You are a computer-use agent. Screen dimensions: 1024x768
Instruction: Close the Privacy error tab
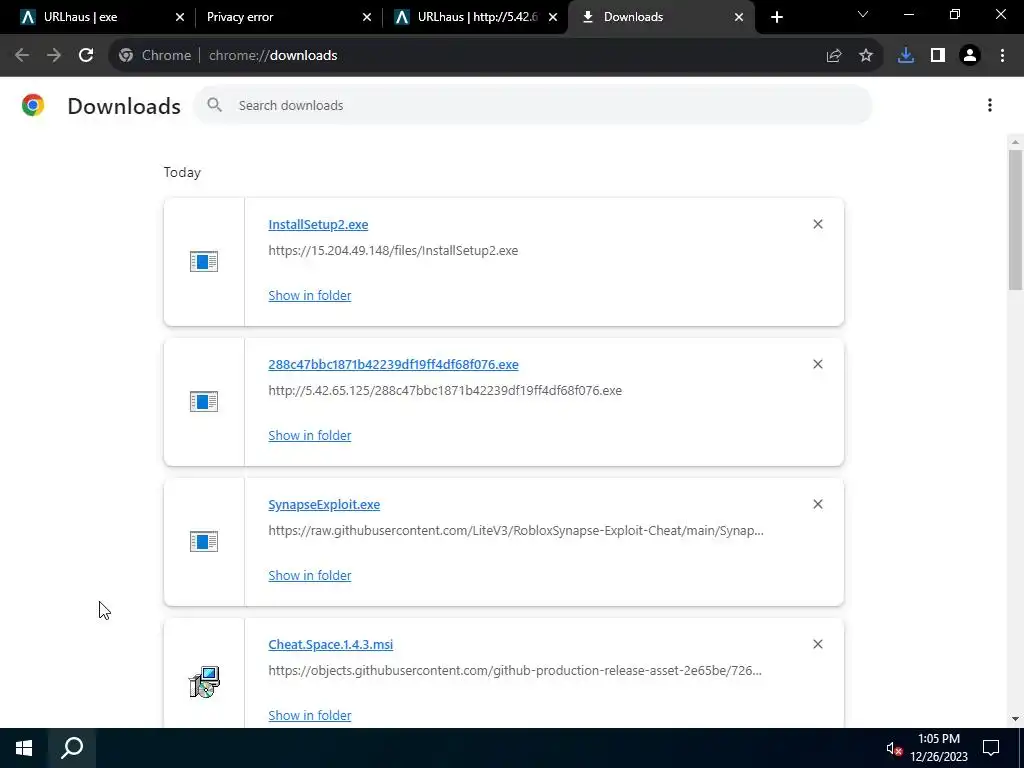pos(366,17)
